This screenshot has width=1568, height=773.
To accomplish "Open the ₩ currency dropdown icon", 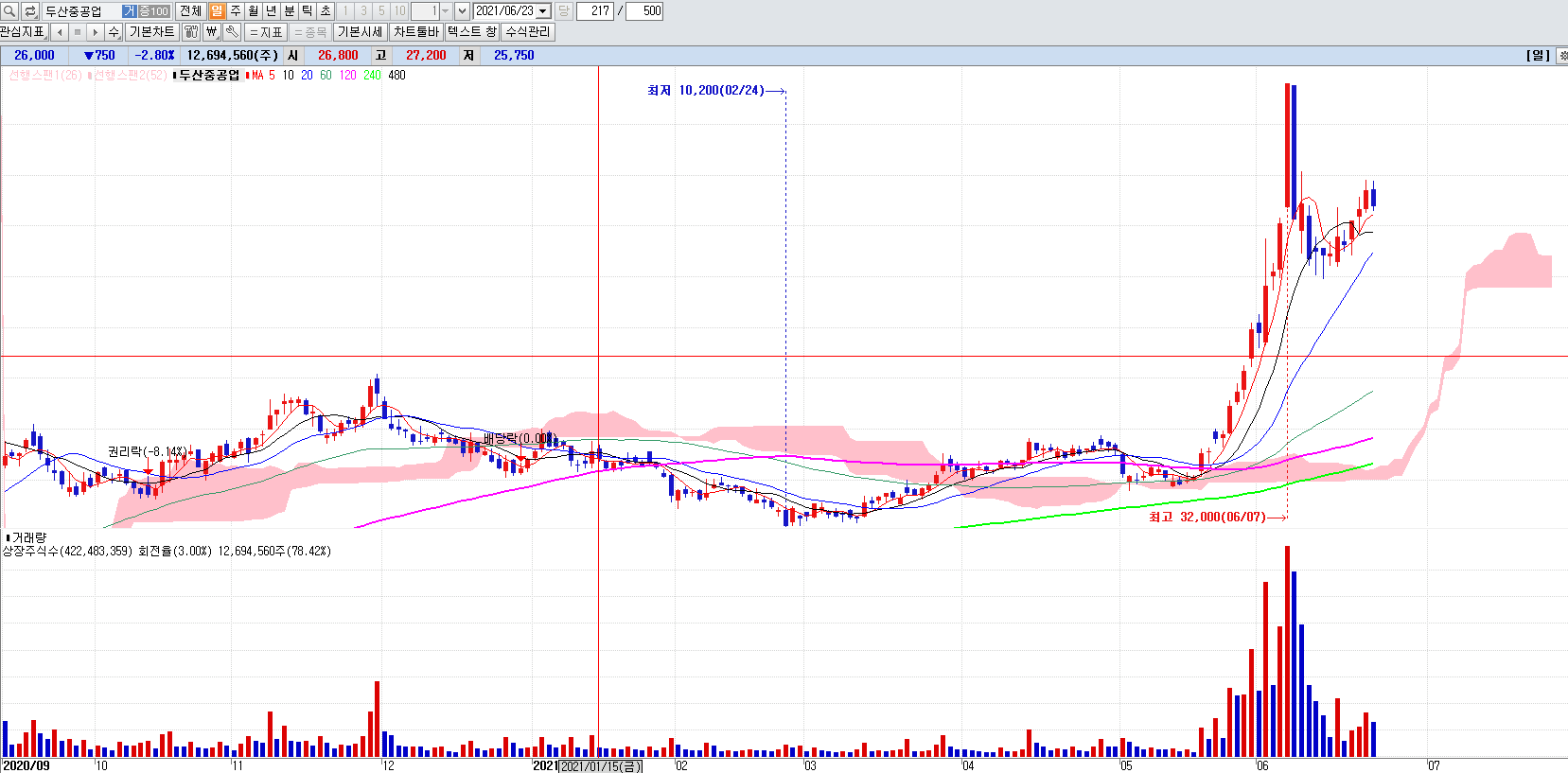I will click(212, 32).
